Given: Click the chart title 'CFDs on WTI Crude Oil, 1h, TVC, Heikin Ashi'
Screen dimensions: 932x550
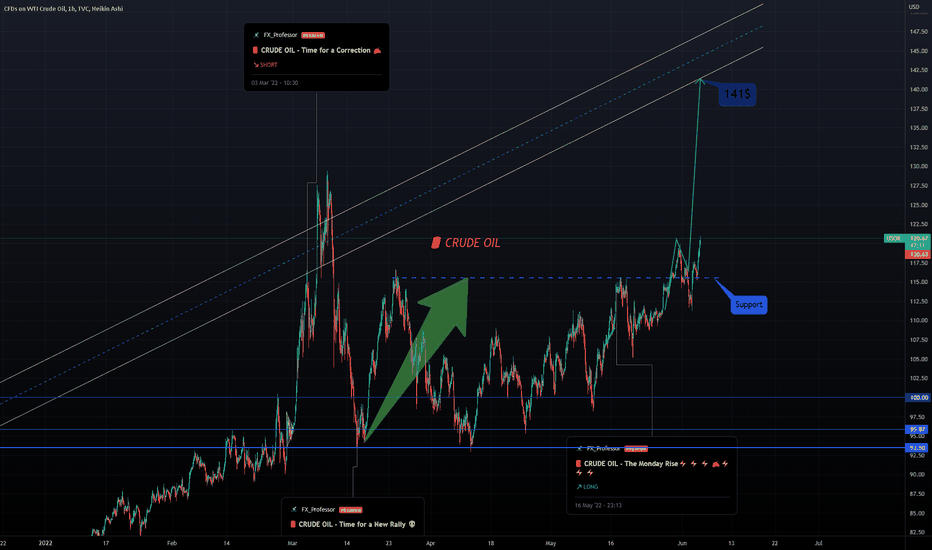Looking at the screenshot, I should click(x=64, y=9).
